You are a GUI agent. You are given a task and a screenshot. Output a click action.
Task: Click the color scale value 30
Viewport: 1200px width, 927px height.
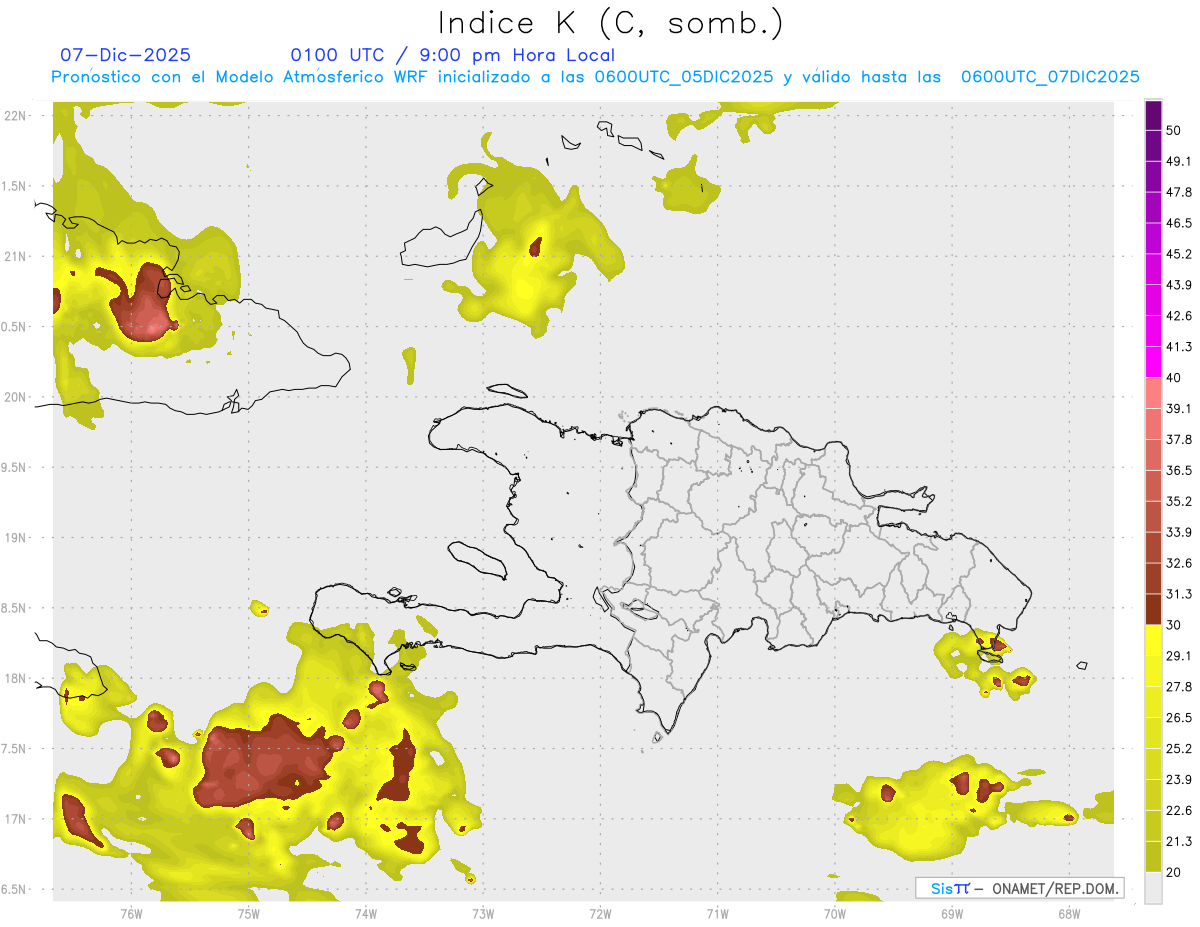coord(1173,625)
